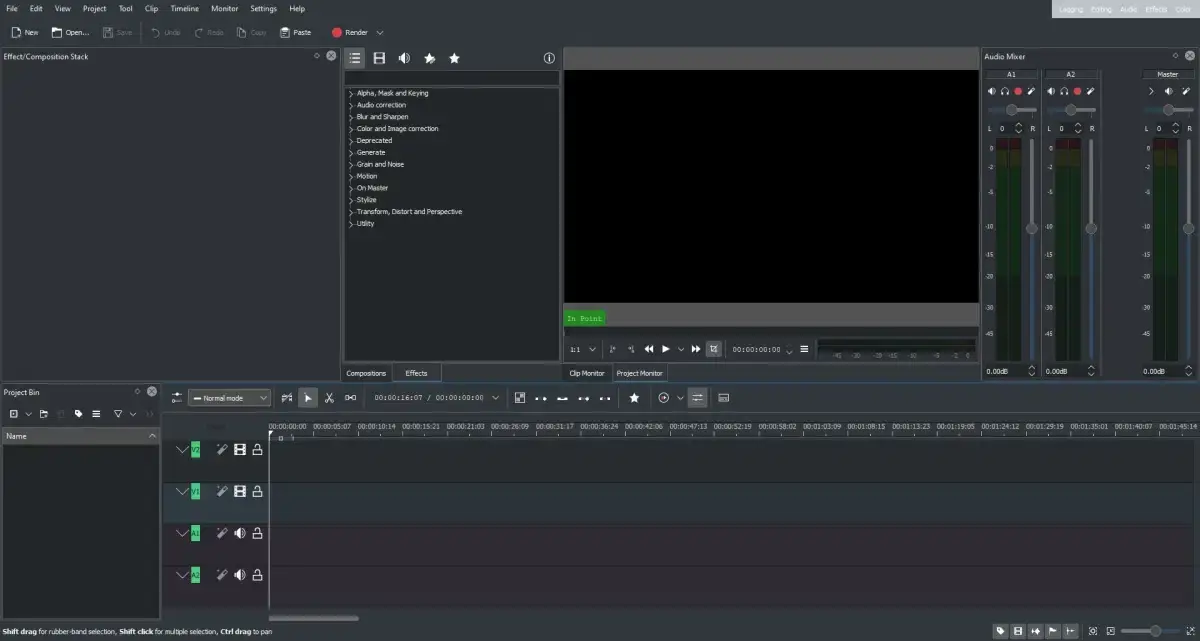Open favorite effects via star icon
This screenshot has height=641, width=1200.
click(454, 58)
